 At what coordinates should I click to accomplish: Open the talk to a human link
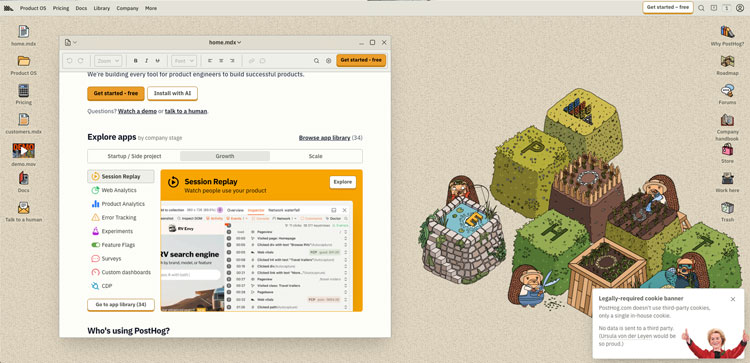(186, 111)
